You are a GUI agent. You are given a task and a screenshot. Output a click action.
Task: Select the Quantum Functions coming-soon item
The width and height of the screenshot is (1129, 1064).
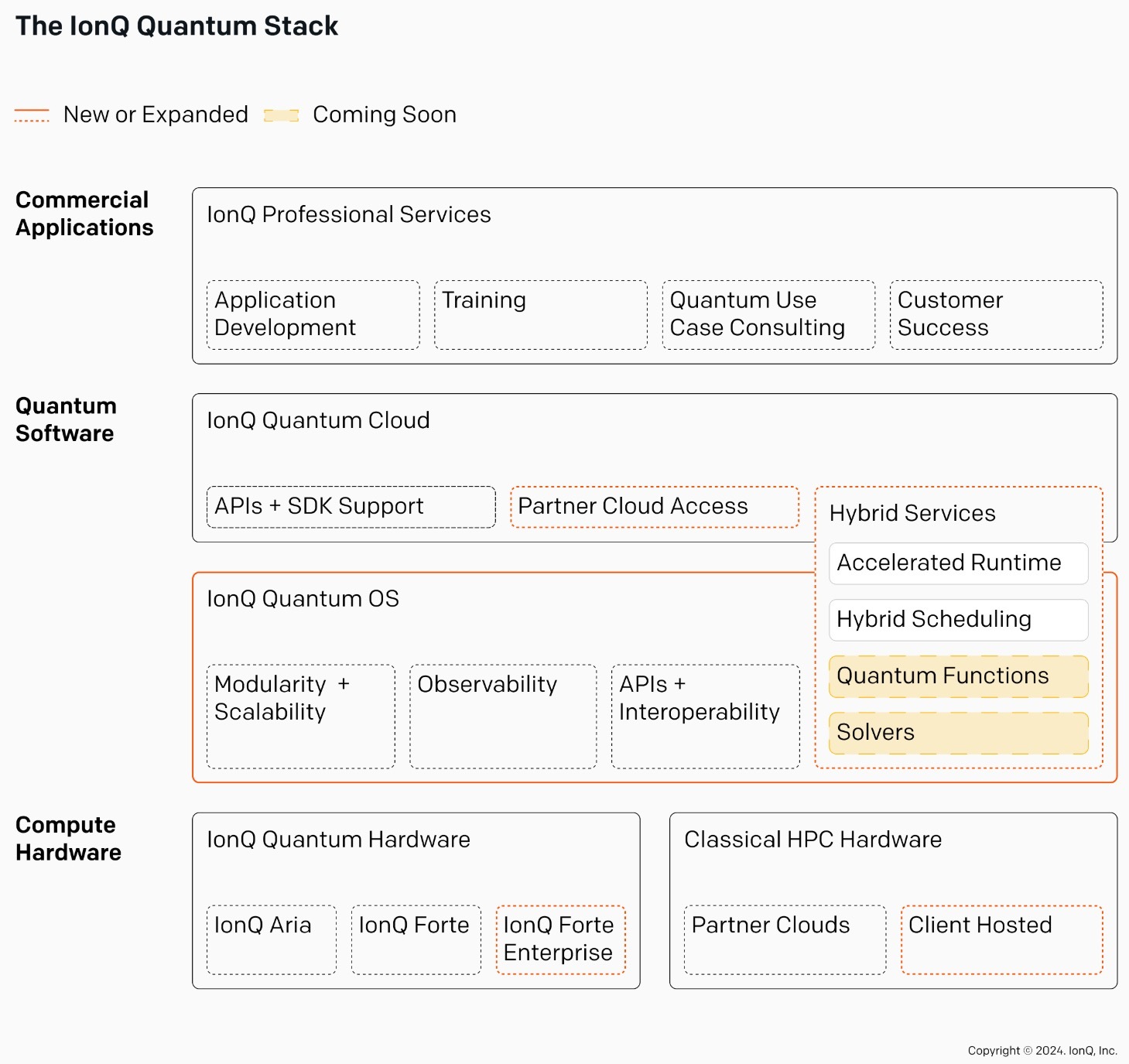tap(959, 676)
